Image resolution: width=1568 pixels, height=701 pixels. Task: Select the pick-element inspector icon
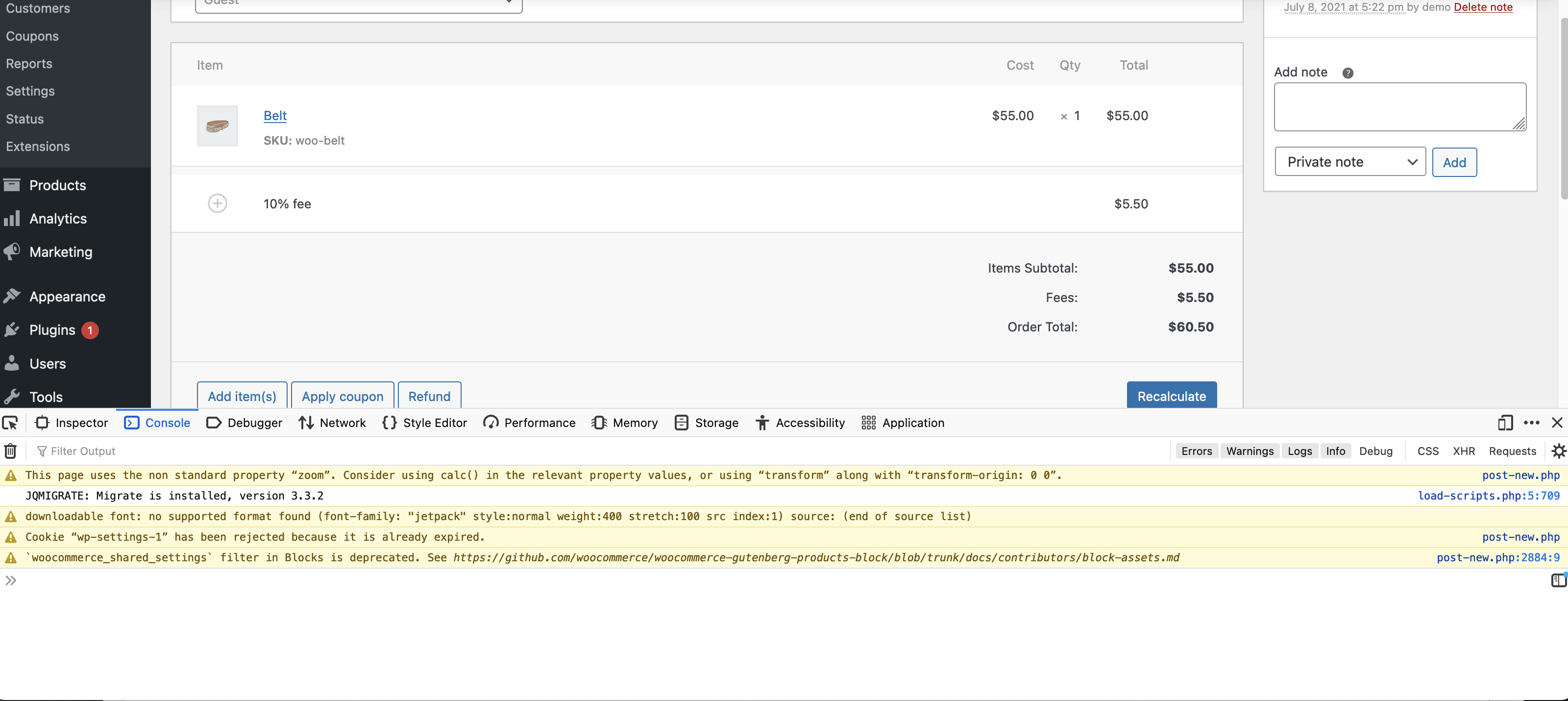pos(10,423)
